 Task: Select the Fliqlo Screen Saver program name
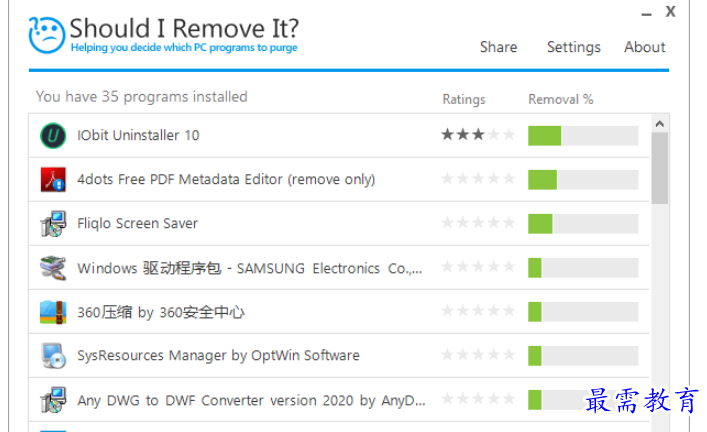138,223
